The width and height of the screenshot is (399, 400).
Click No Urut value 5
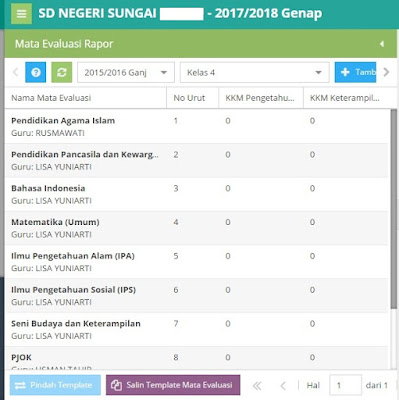tap(176, 256)
